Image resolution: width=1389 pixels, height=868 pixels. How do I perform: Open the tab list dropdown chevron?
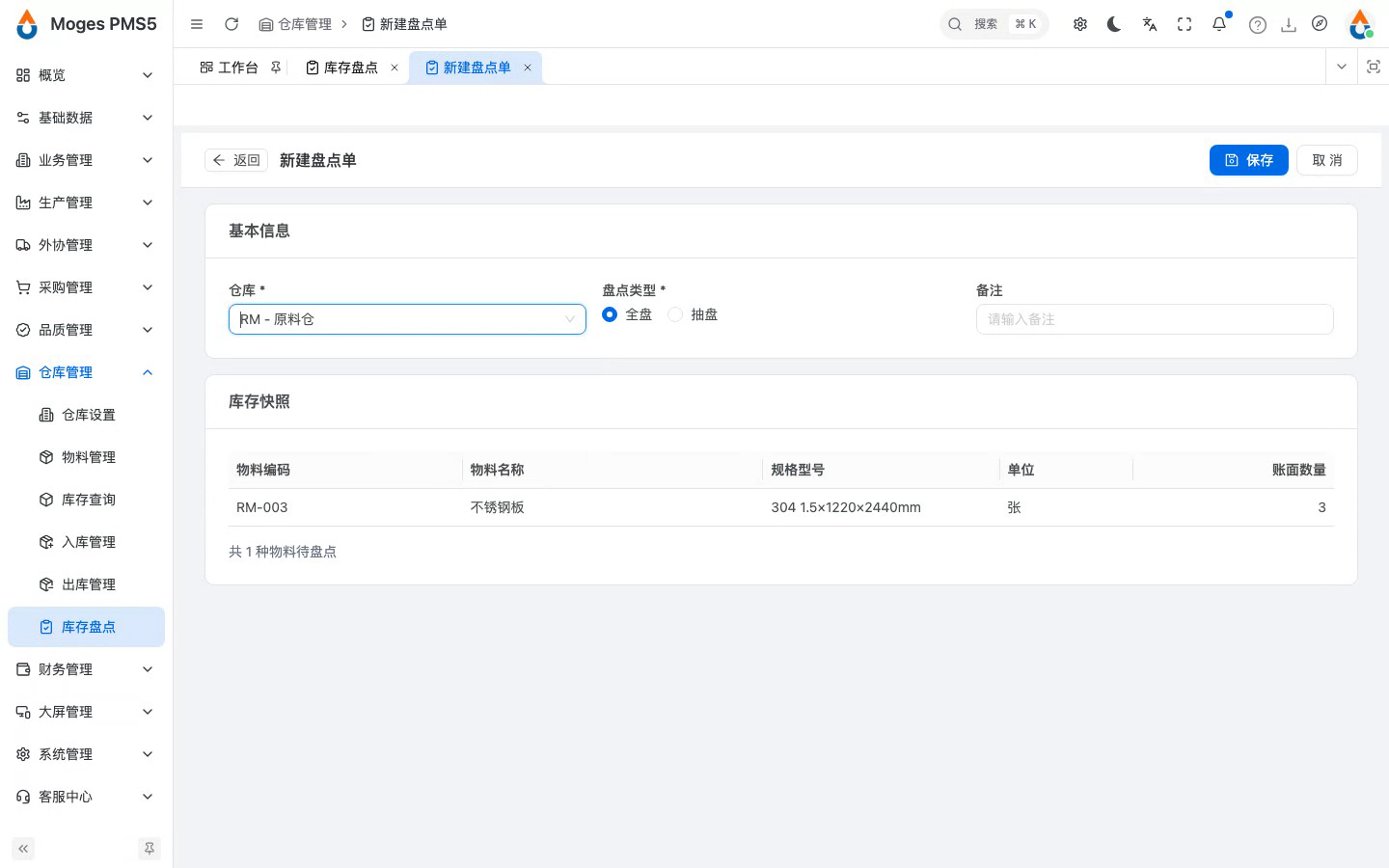click(1342, 67)
